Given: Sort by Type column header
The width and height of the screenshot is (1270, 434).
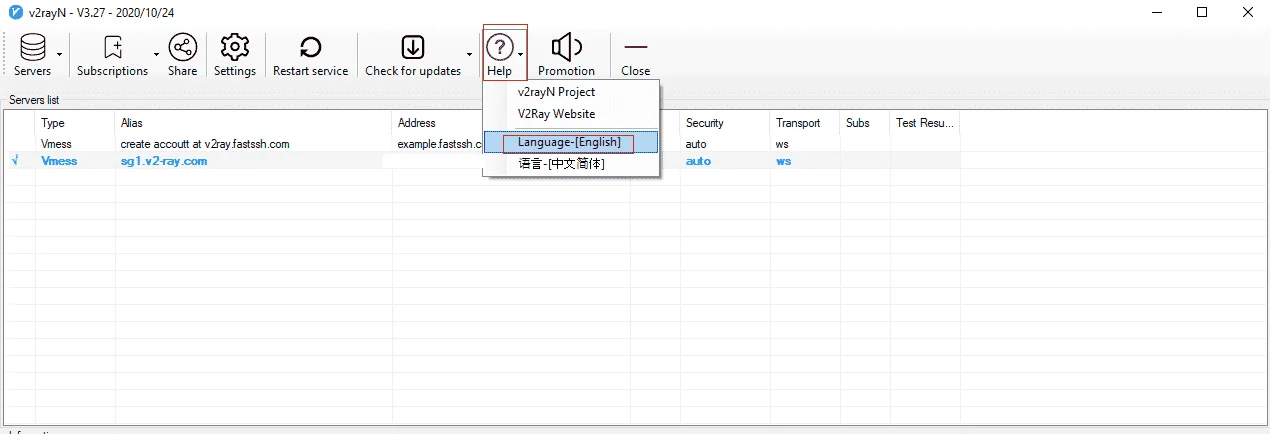Looking at the screenshot, I should pos(75,123).
